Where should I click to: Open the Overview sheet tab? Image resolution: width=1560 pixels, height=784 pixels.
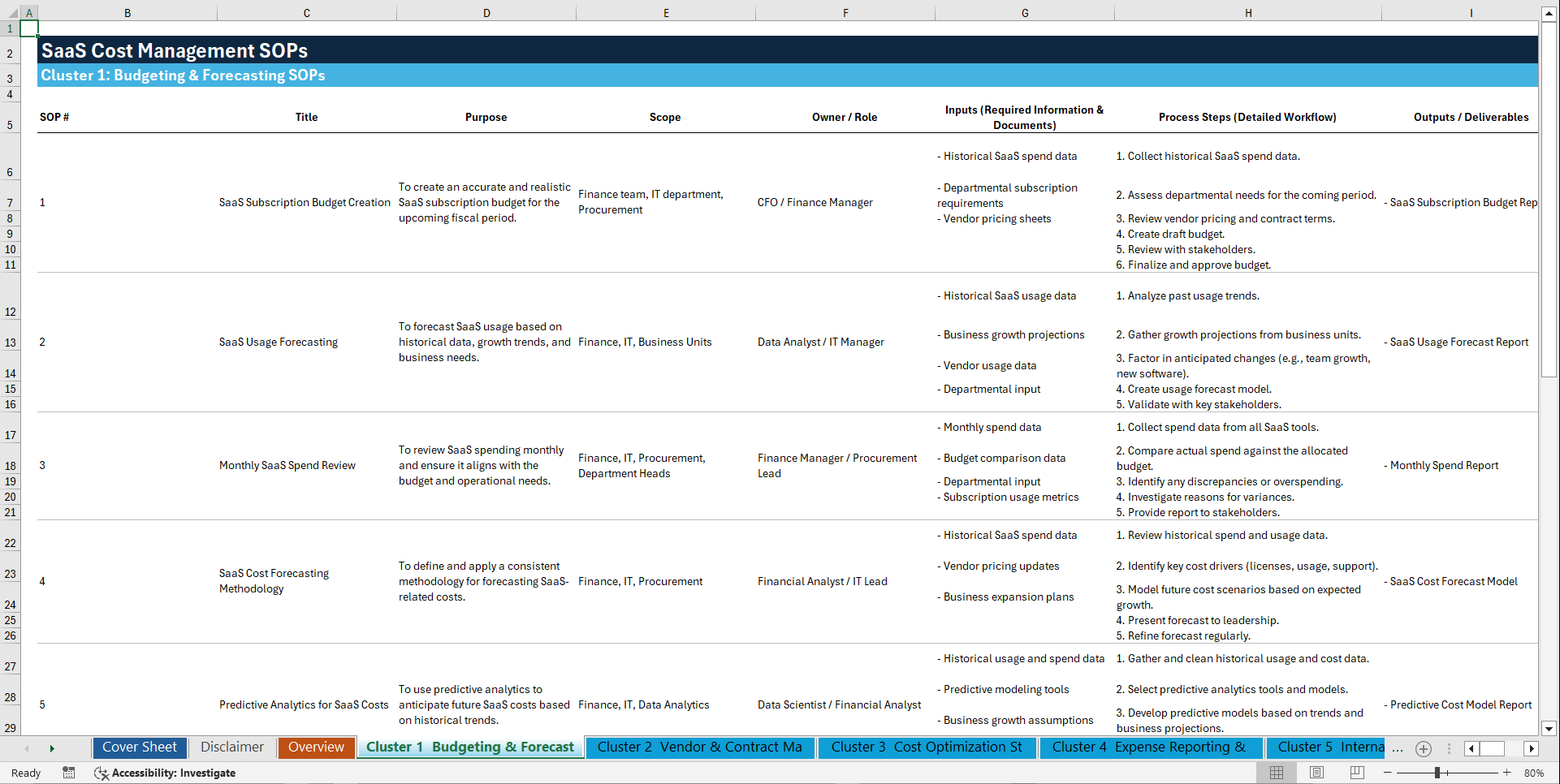[x=316, y=747]
